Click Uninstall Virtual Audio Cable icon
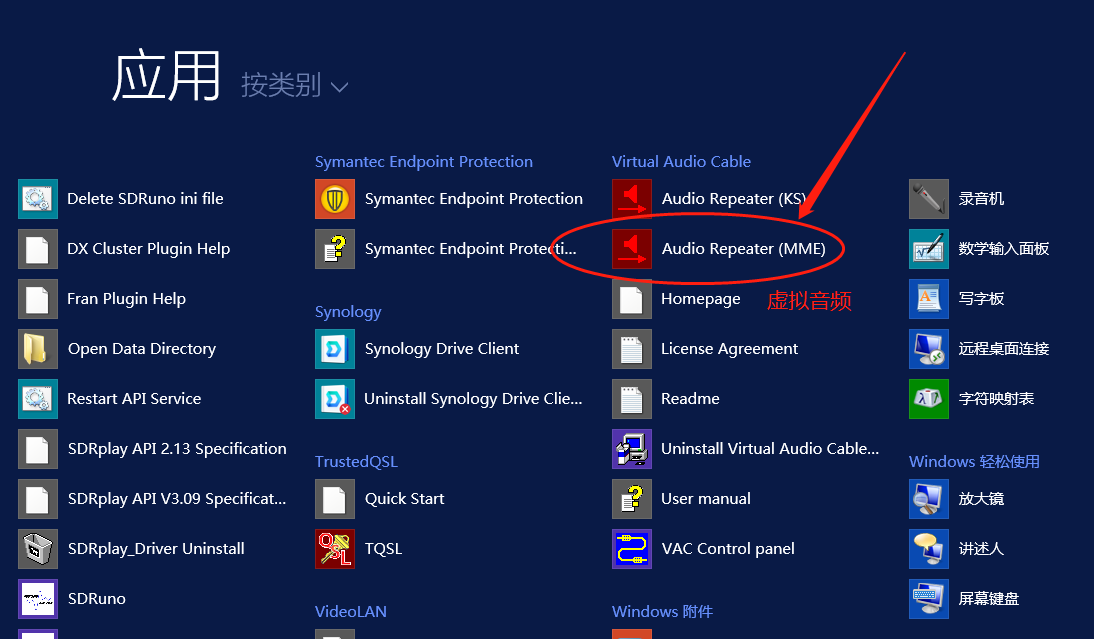The width and height of the screenshot is (1094, 639). point(632,449)
